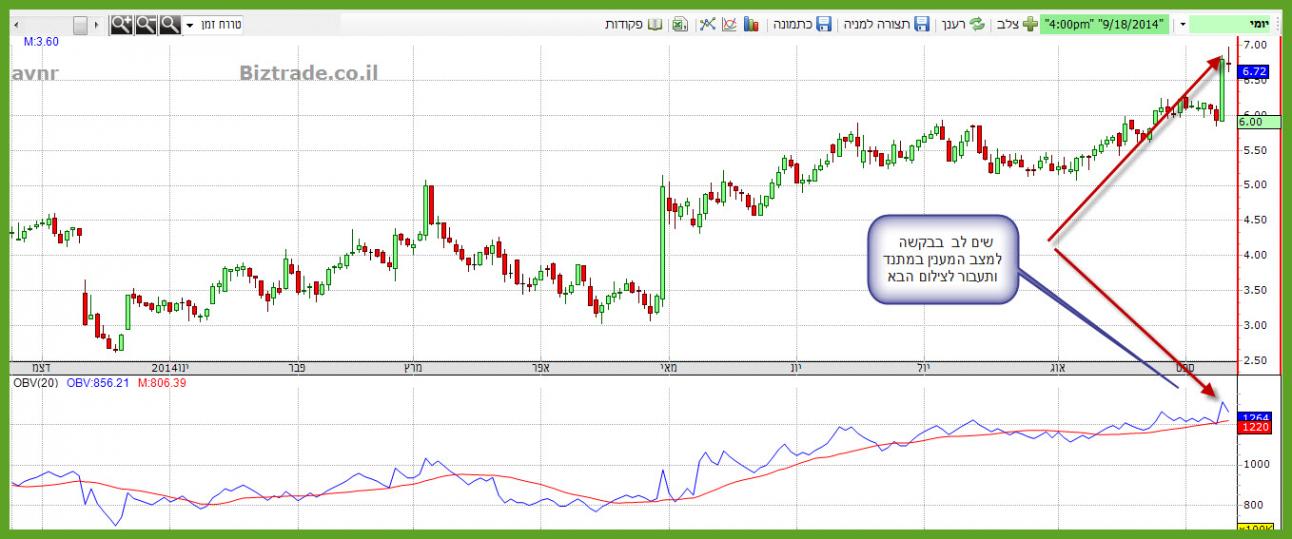The image size is (1292, 539).
Task: Open the drawing tools icon
Action: click(x=706, y=24)
